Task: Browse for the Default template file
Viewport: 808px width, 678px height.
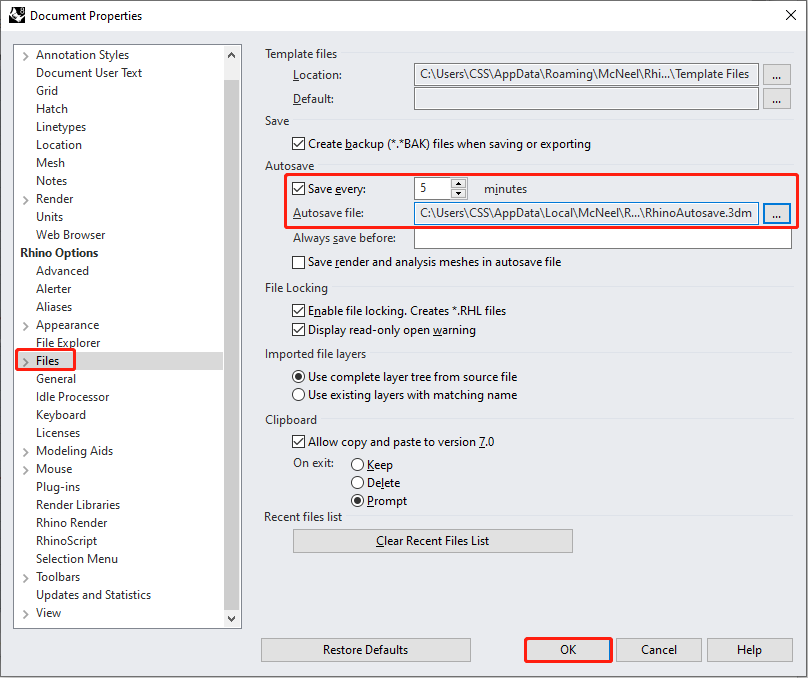Action: pyautogui.click(x=777, y=97)
